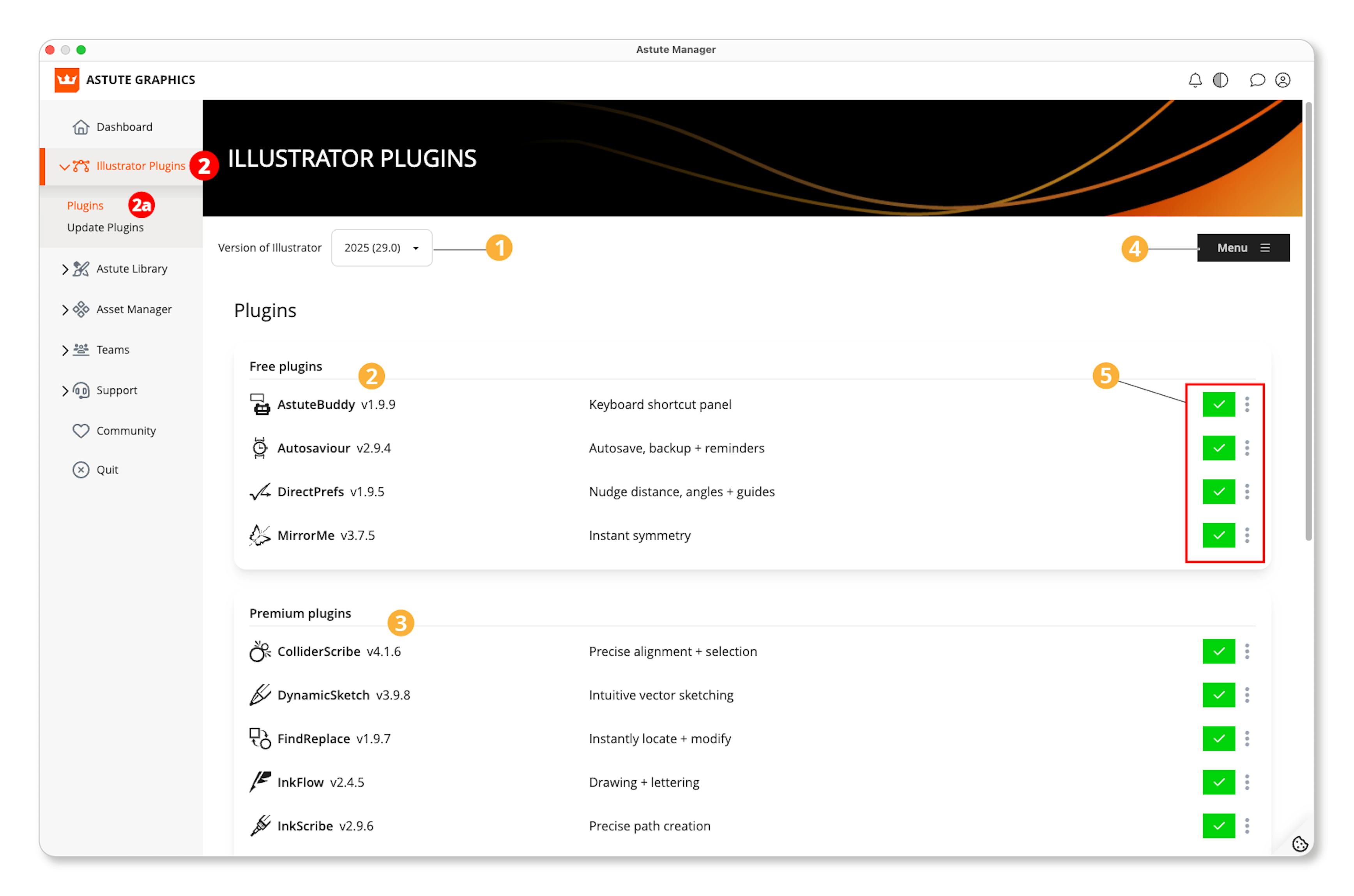This screenshot has height=896, width=1354.
Task: Disable the DirectPrefs plugin toggle
Action: [x=1218, y=491]
